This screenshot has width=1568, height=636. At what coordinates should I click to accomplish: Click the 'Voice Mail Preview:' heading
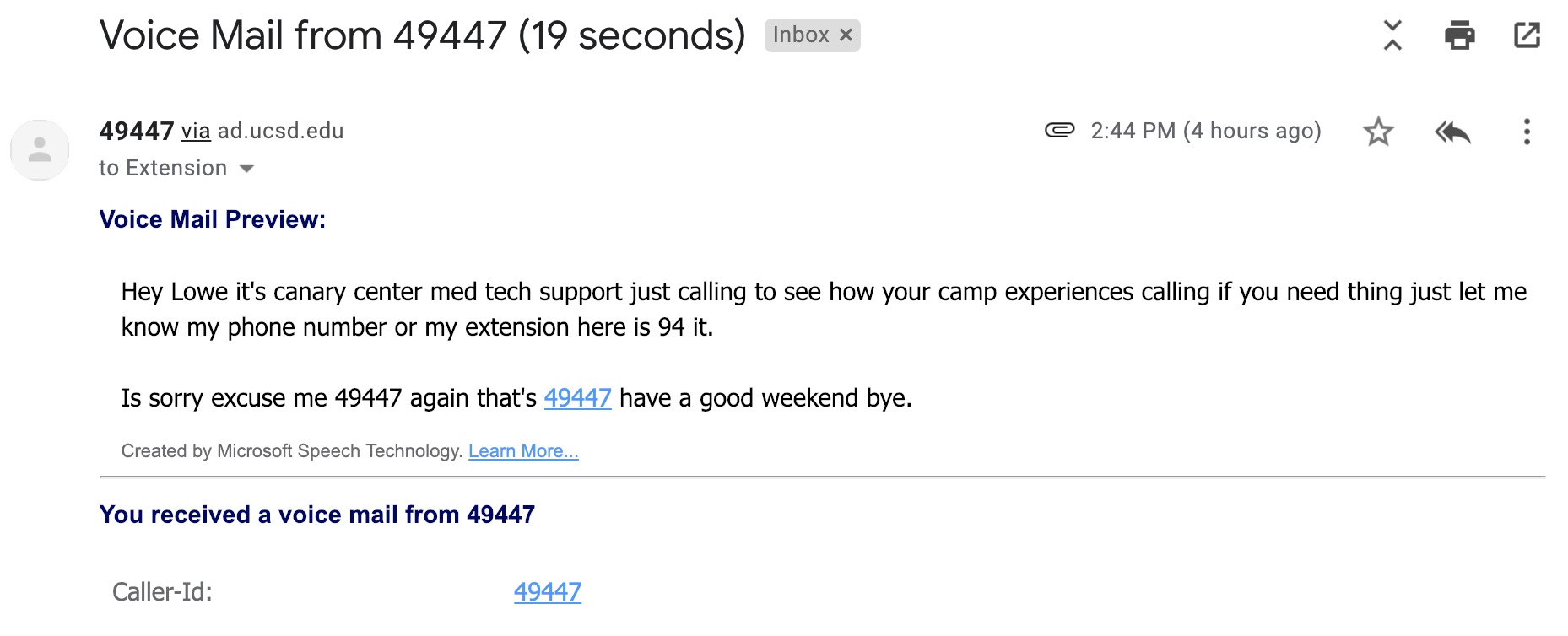tap(213, 219)
